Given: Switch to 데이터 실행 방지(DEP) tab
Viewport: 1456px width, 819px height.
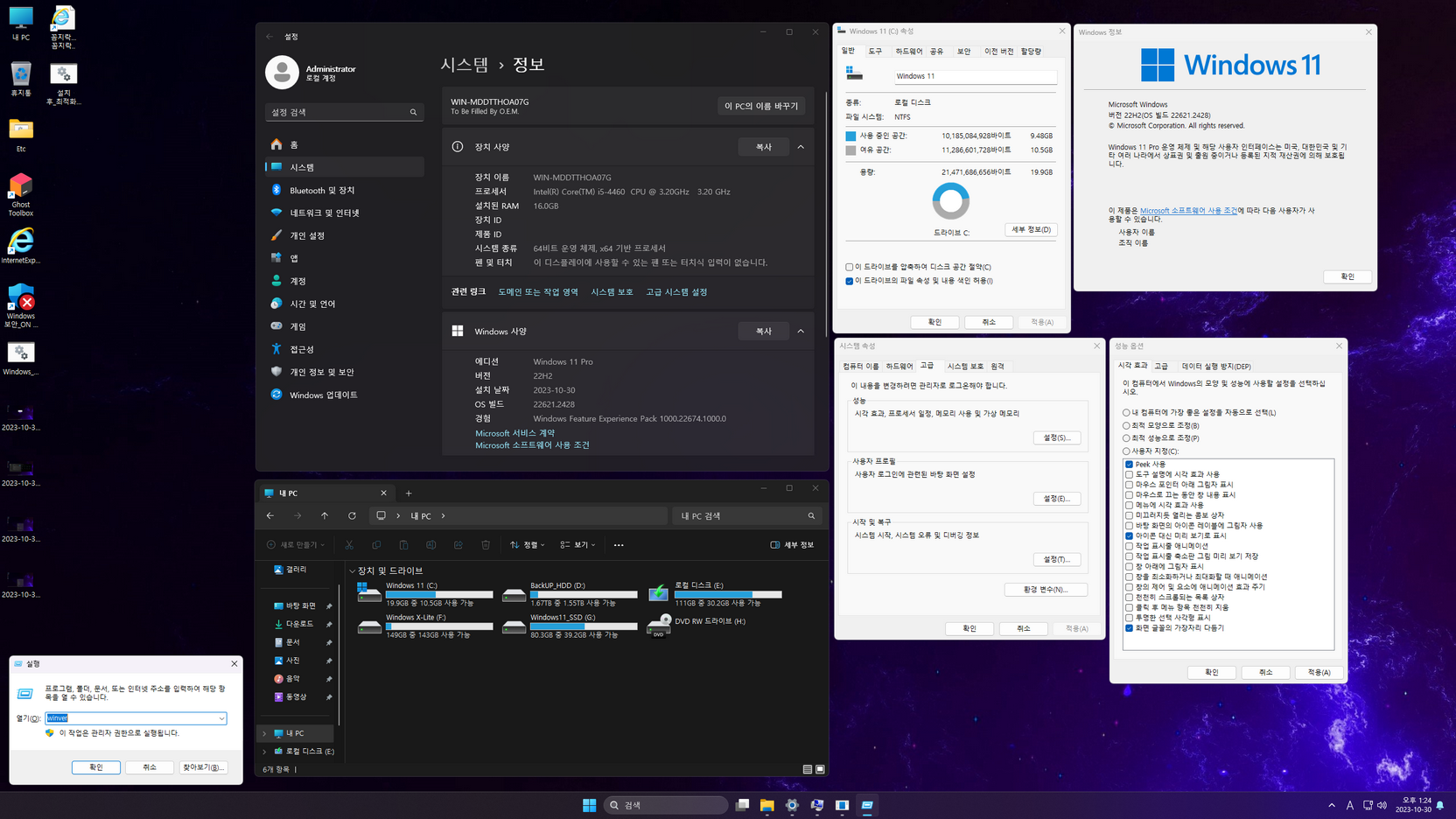Looking at the screenshot, I should 1216,367.
